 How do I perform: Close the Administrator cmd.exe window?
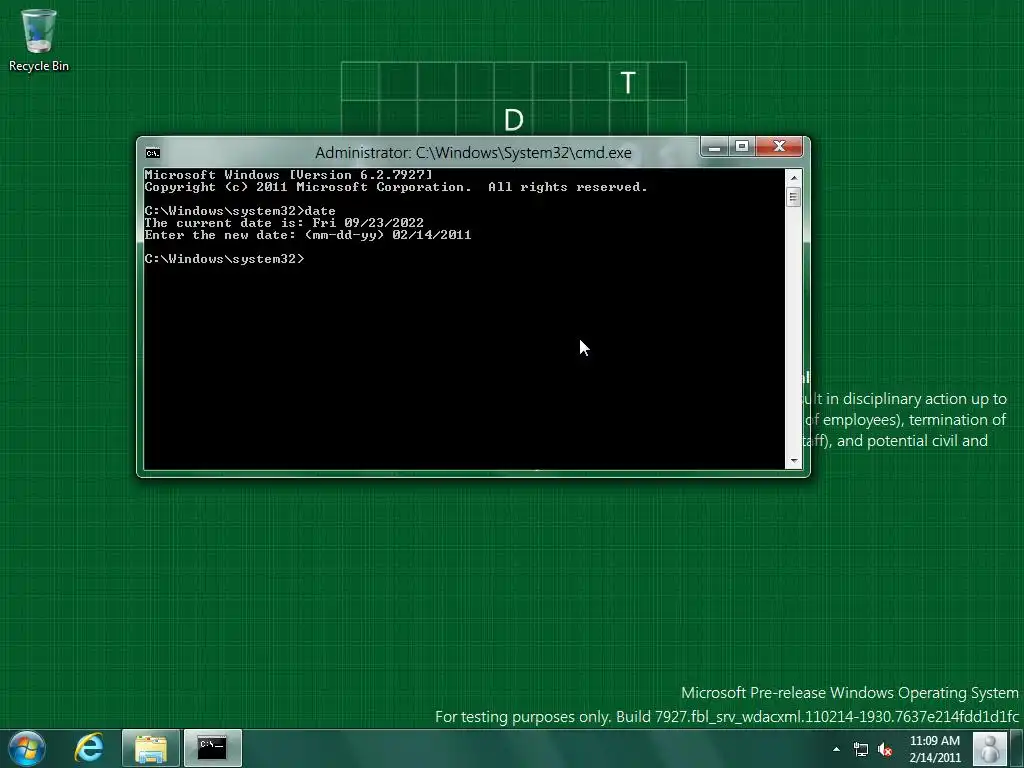pos(779,147)
